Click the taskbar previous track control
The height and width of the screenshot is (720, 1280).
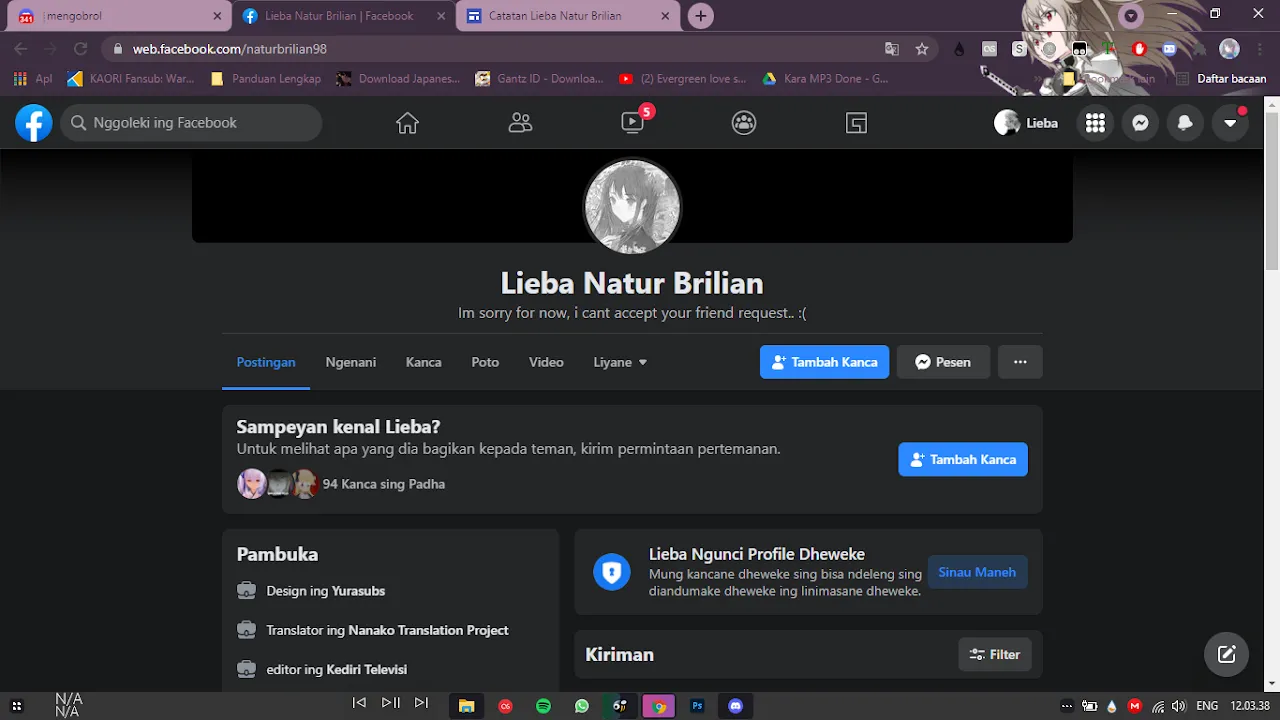[x=359, y=703]
